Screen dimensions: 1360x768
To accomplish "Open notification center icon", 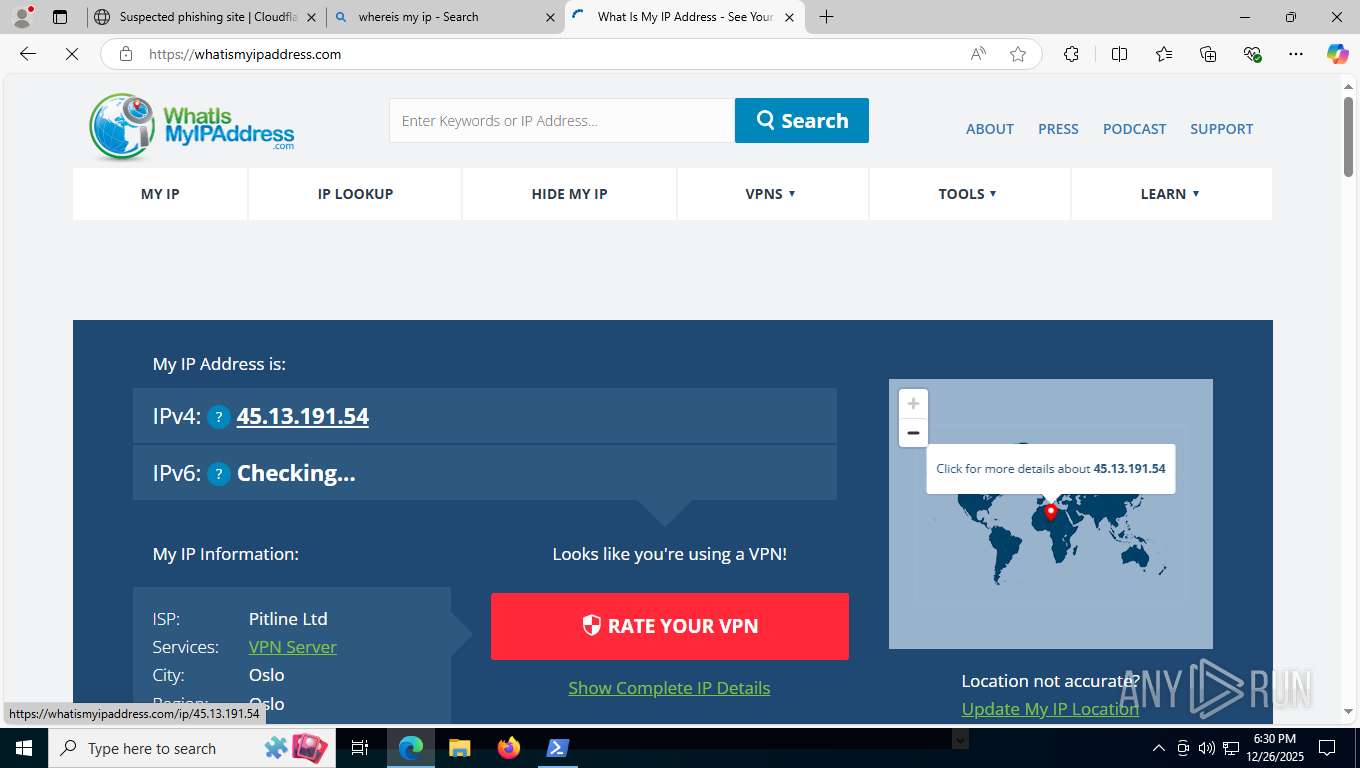I will point(1327,748).
